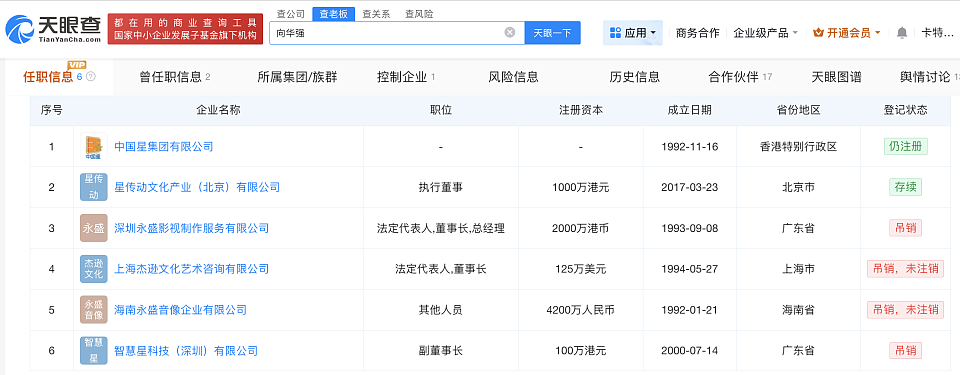Open the Tianyancha logo homepage

(52, 29)
